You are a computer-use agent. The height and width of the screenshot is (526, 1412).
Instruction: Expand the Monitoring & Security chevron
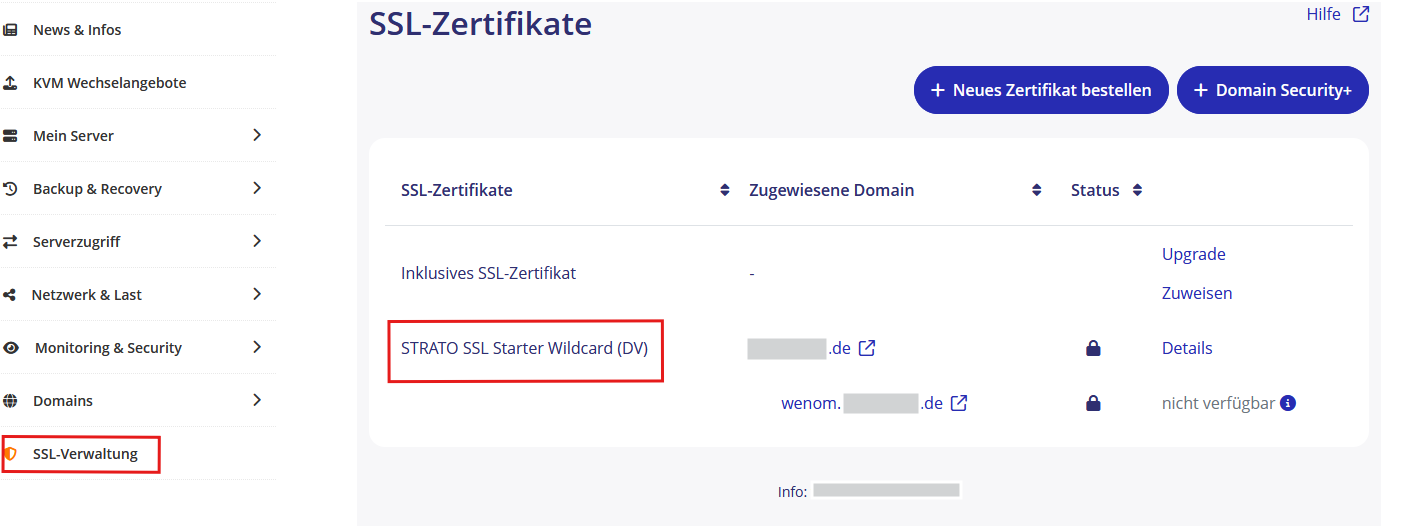click(257, 347)
